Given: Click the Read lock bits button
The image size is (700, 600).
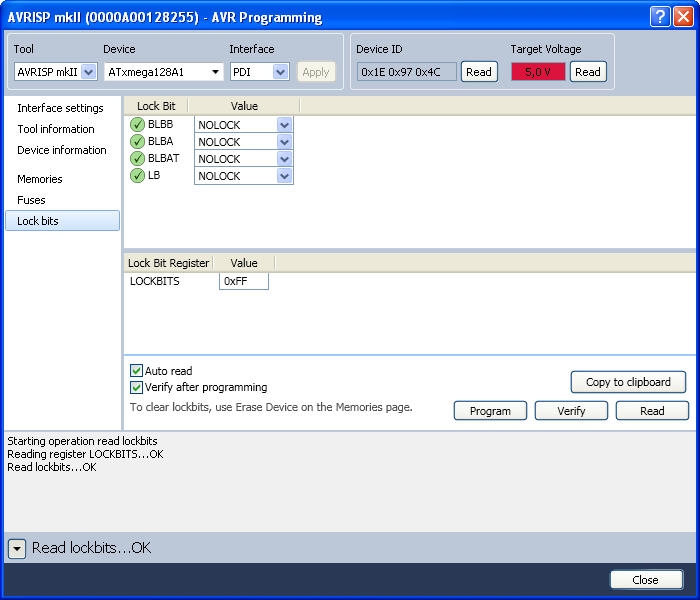Looking at the screenshot, I should click(652, 411).
